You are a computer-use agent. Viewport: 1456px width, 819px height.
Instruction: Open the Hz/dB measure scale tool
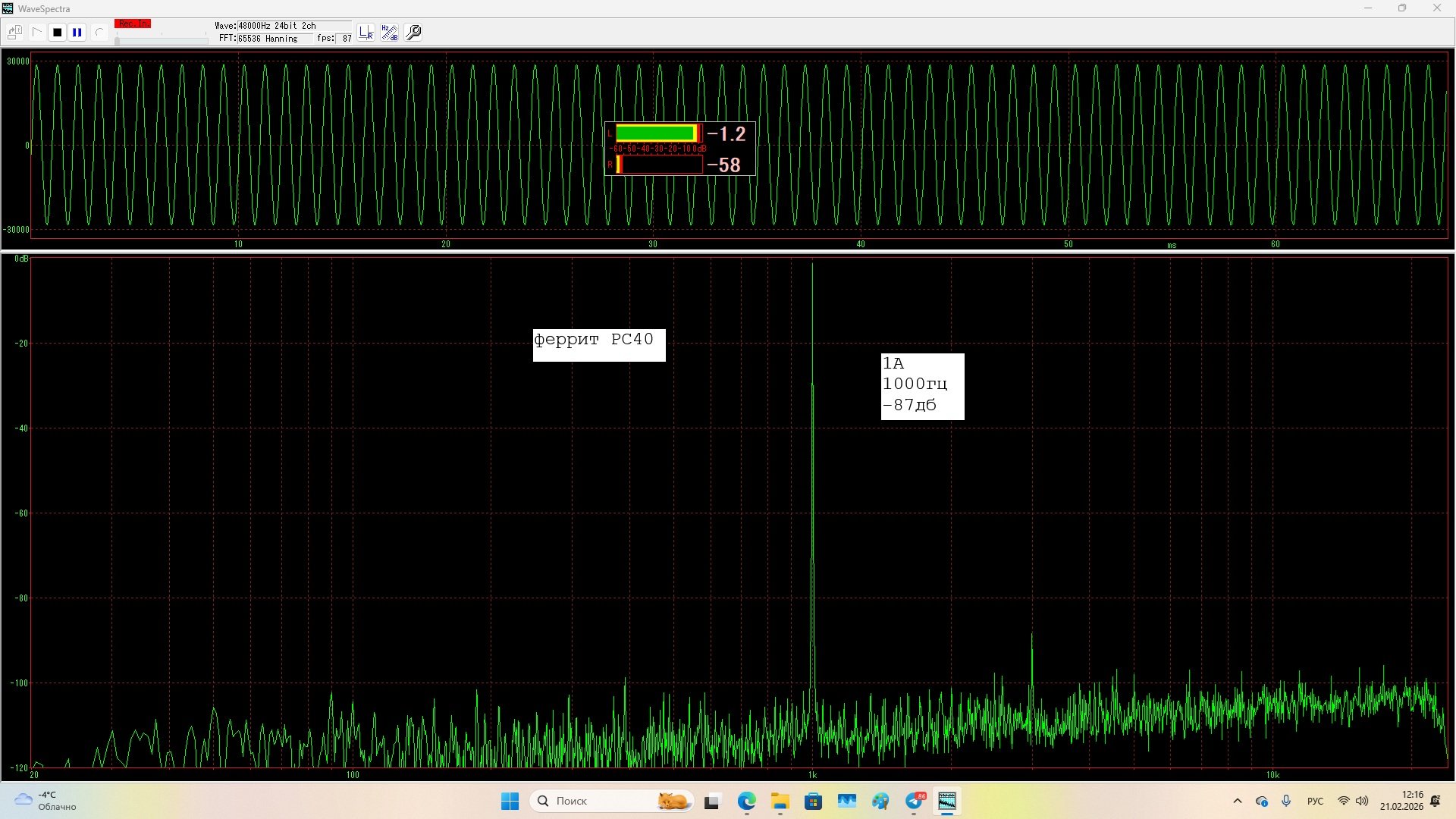coord(390,33)
